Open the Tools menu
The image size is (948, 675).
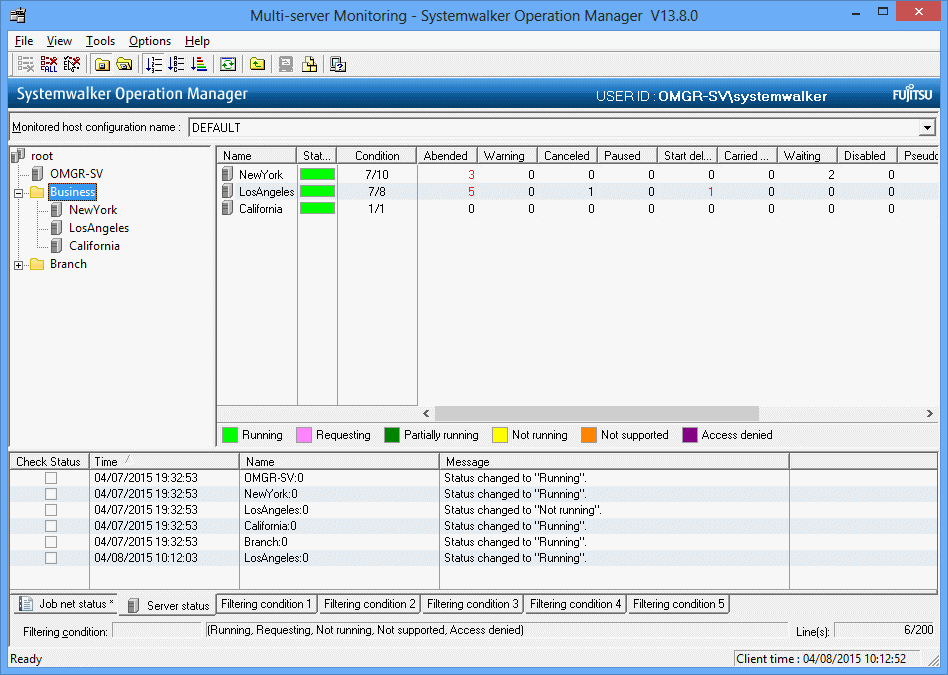point(100,41)
